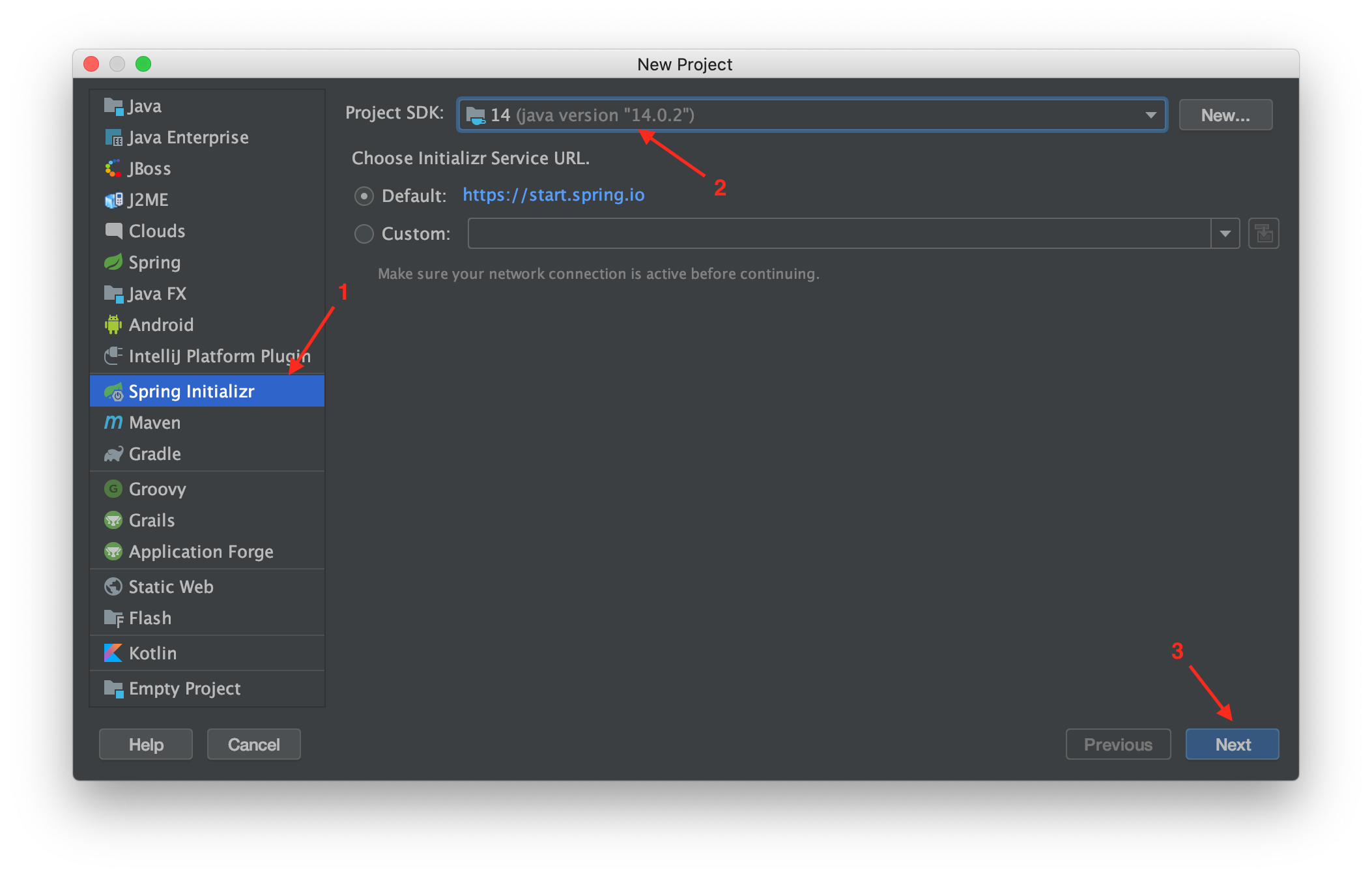
Task: Pick the Kotlin label in project list
Action: 152,653
